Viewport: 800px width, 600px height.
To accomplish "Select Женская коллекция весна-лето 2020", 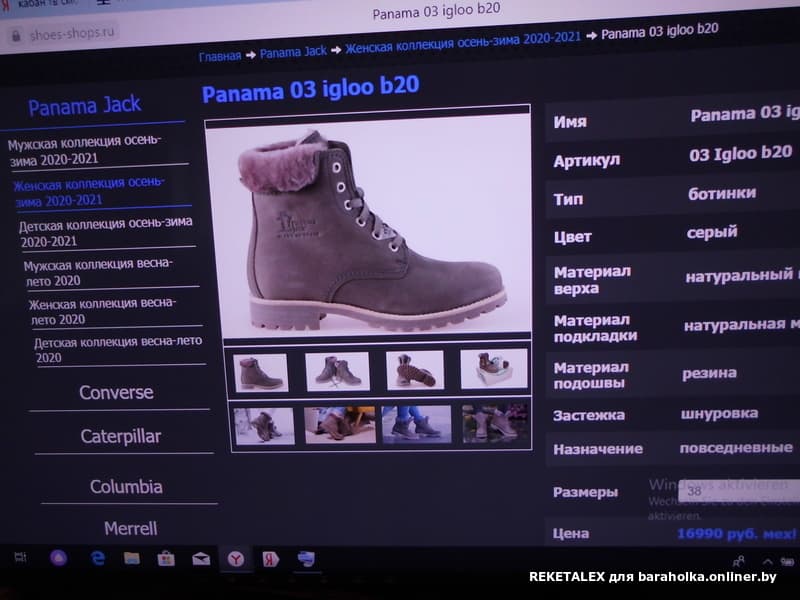I will (102, 311).
